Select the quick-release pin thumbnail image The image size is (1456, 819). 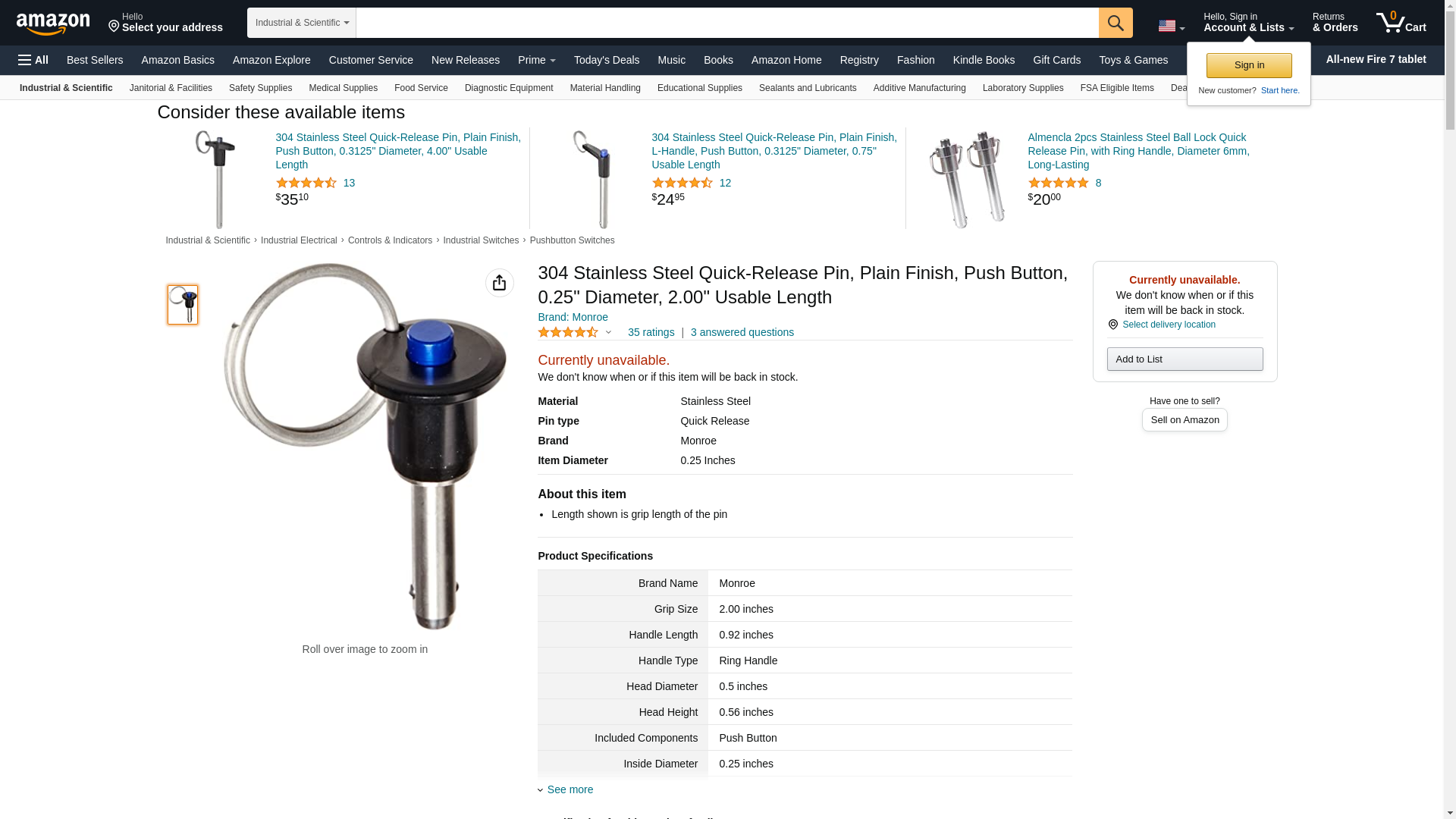[183, 305]
